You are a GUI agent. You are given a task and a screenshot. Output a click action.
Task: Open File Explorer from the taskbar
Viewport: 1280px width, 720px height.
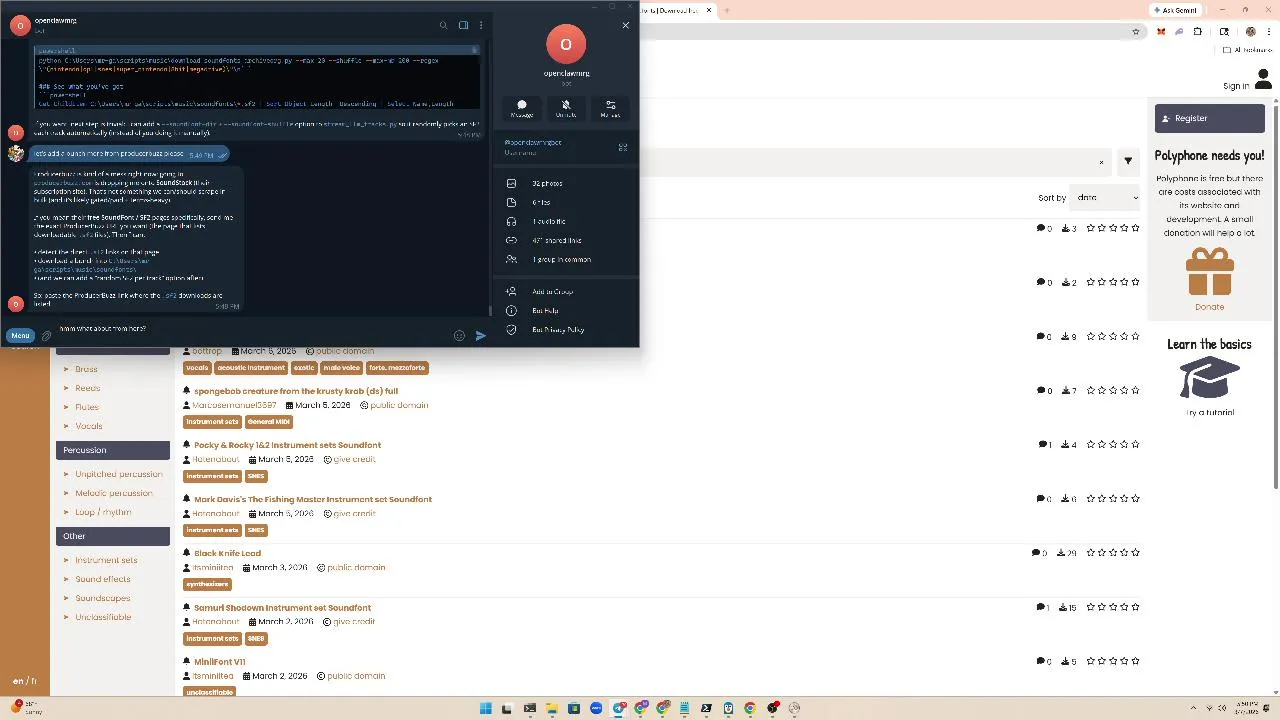click(x=551, y=708)
